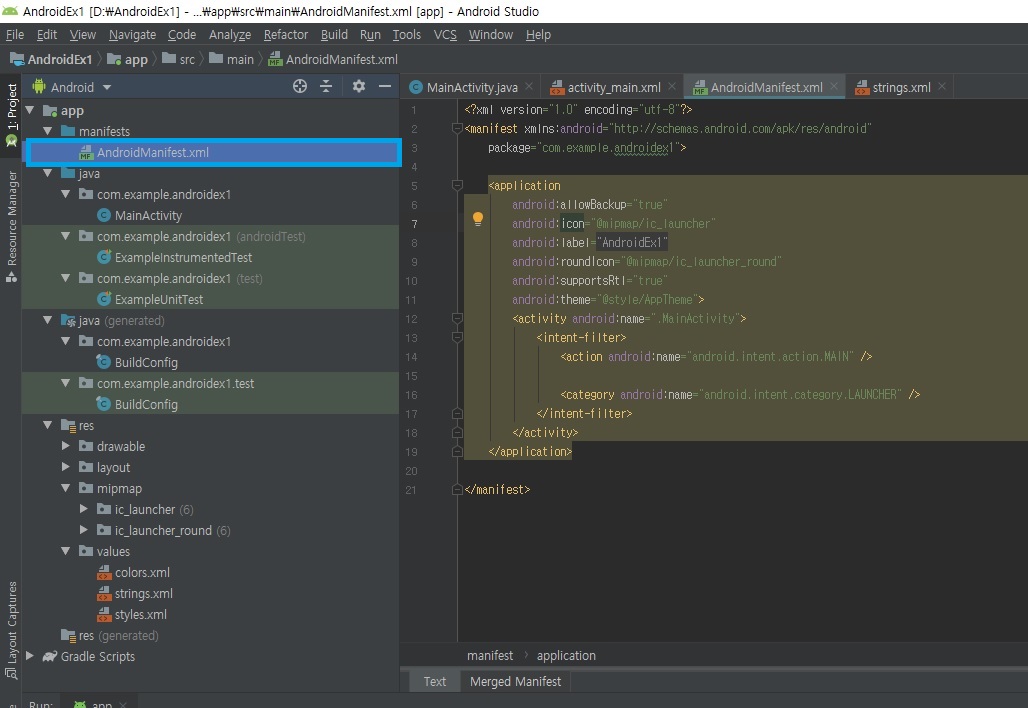This screenshot has width=1028, height=708.
Task: Open the app Run tab at bottom
Action: pos(100,703)
